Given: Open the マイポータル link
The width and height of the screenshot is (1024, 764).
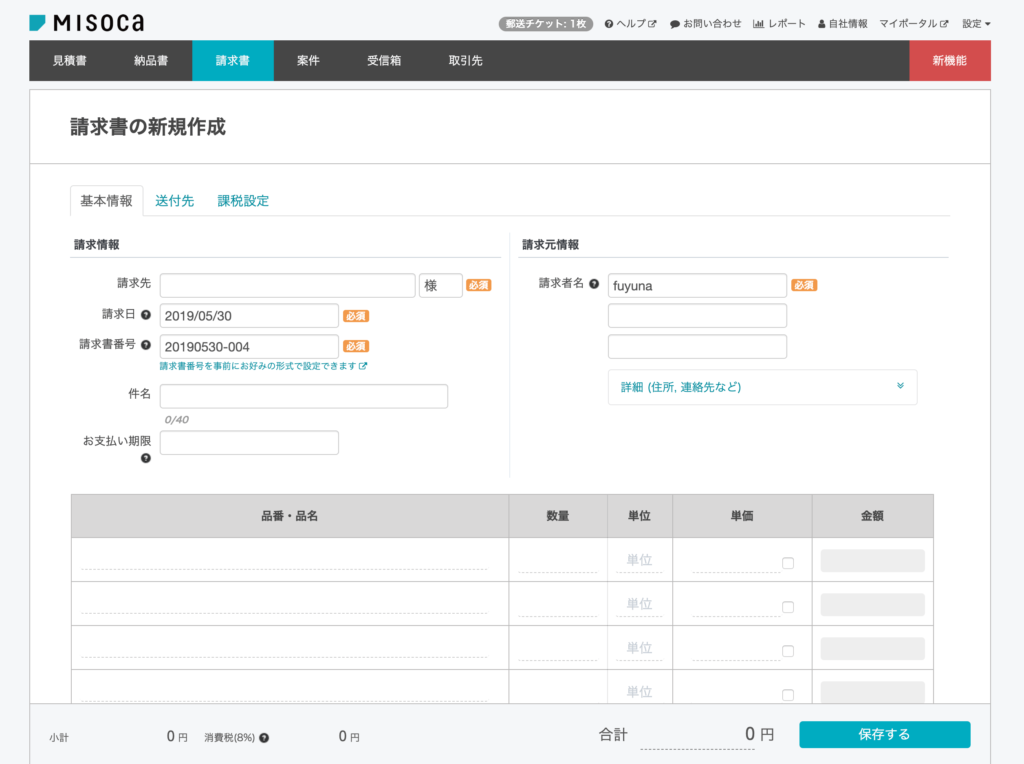Looking at the screenshot, I should point(914,24).
